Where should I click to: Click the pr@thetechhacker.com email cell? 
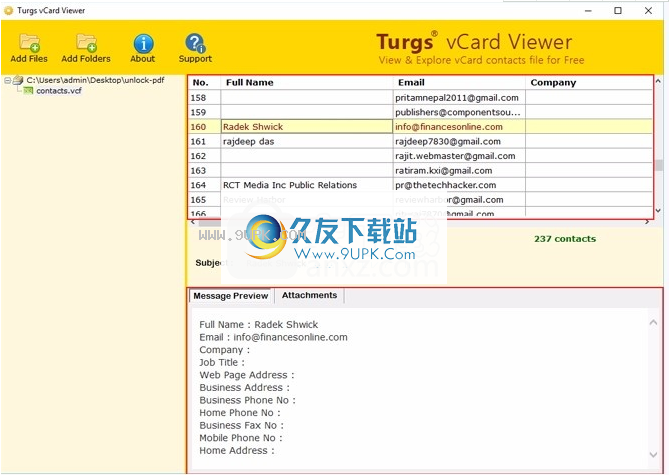(x=459, y=185)
